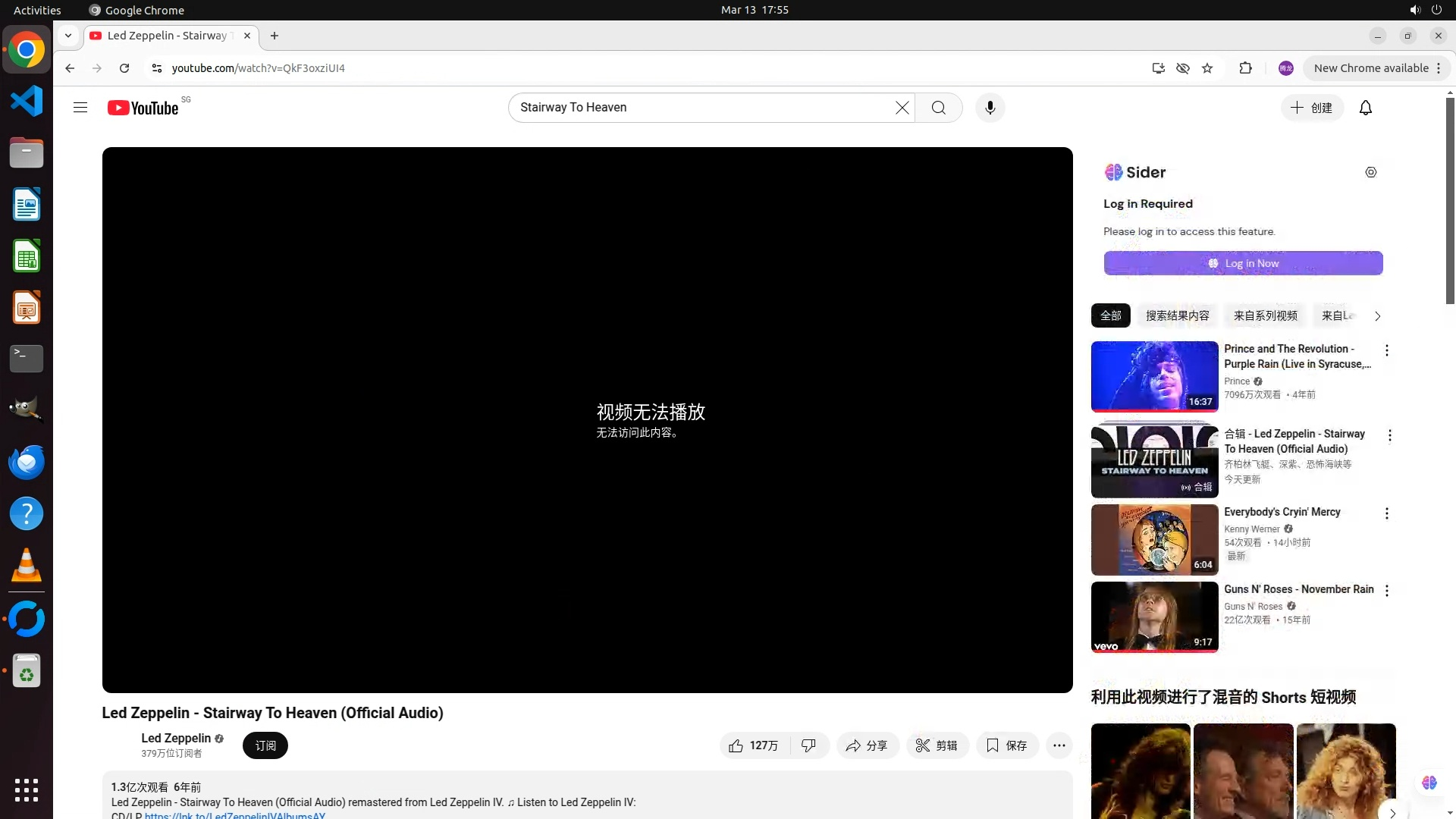The image size is (1456, 819).
Task: Open Sider settings gear icon
Action: coord(1370,172)
